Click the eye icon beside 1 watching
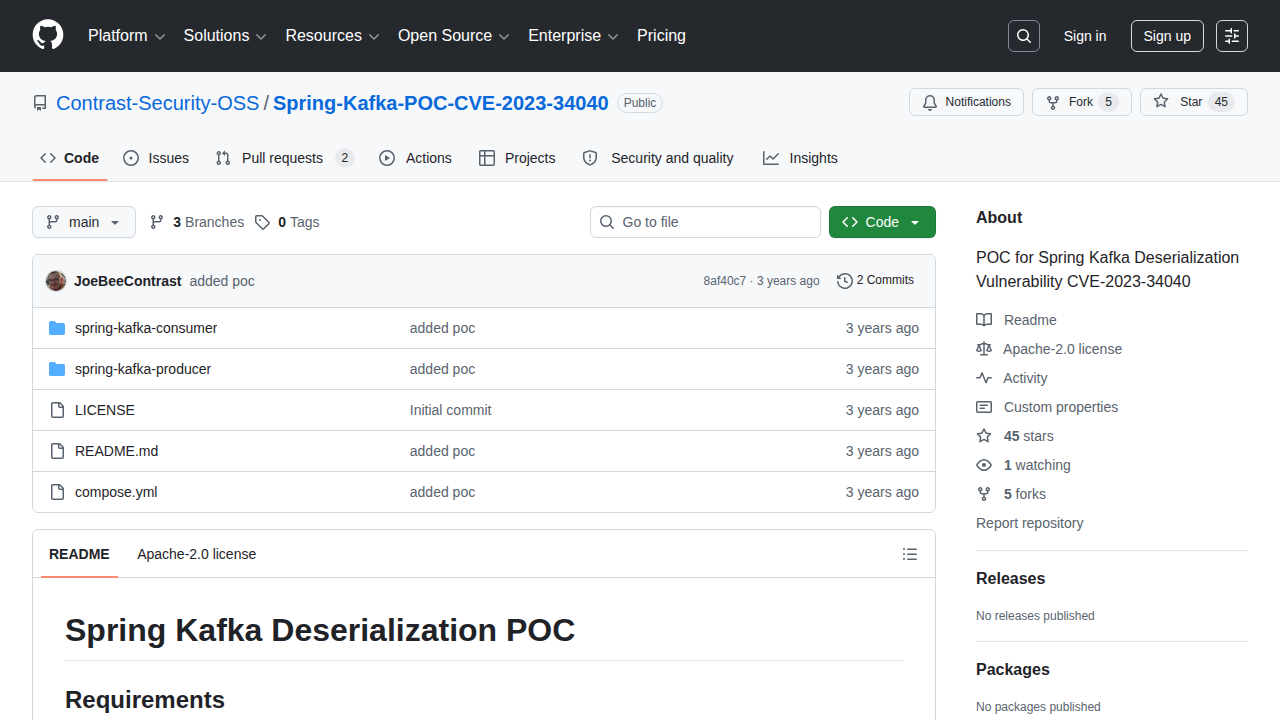The height and width of the screenshot is (720, 1280). coord(984,465)
